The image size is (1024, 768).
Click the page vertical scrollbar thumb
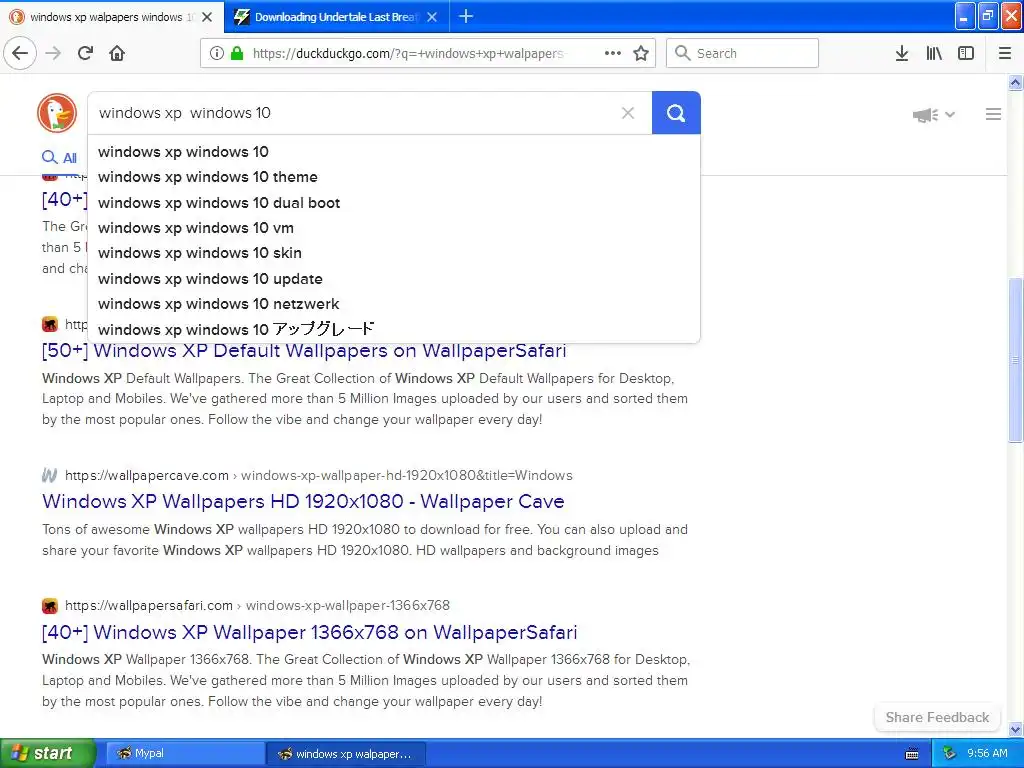coord(1015,360)
